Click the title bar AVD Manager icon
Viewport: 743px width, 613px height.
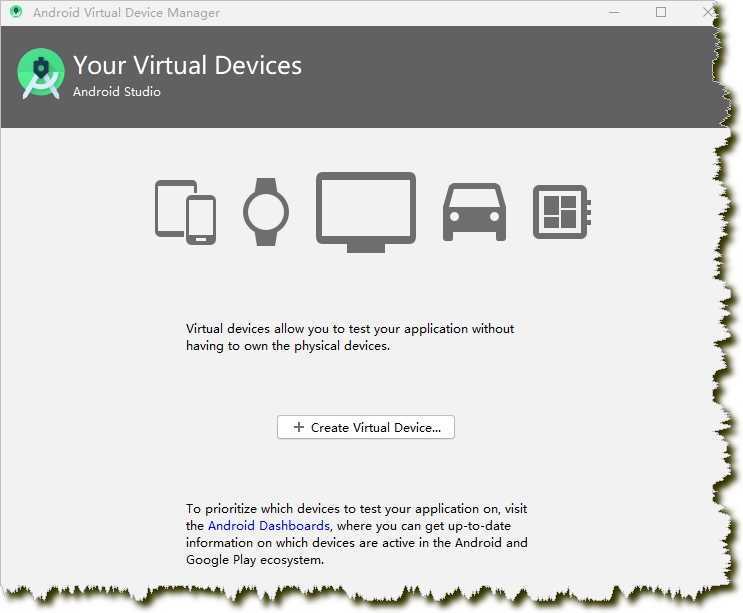[16, 12]
